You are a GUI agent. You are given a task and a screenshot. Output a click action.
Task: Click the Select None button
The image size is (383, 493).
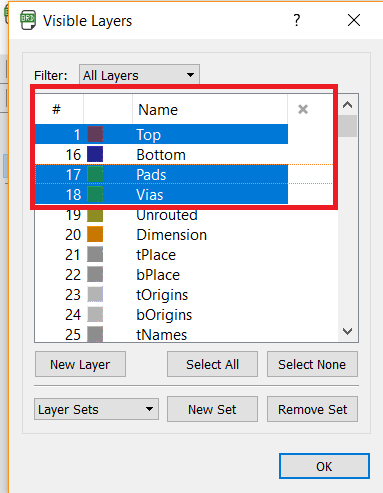click(312, 364)
